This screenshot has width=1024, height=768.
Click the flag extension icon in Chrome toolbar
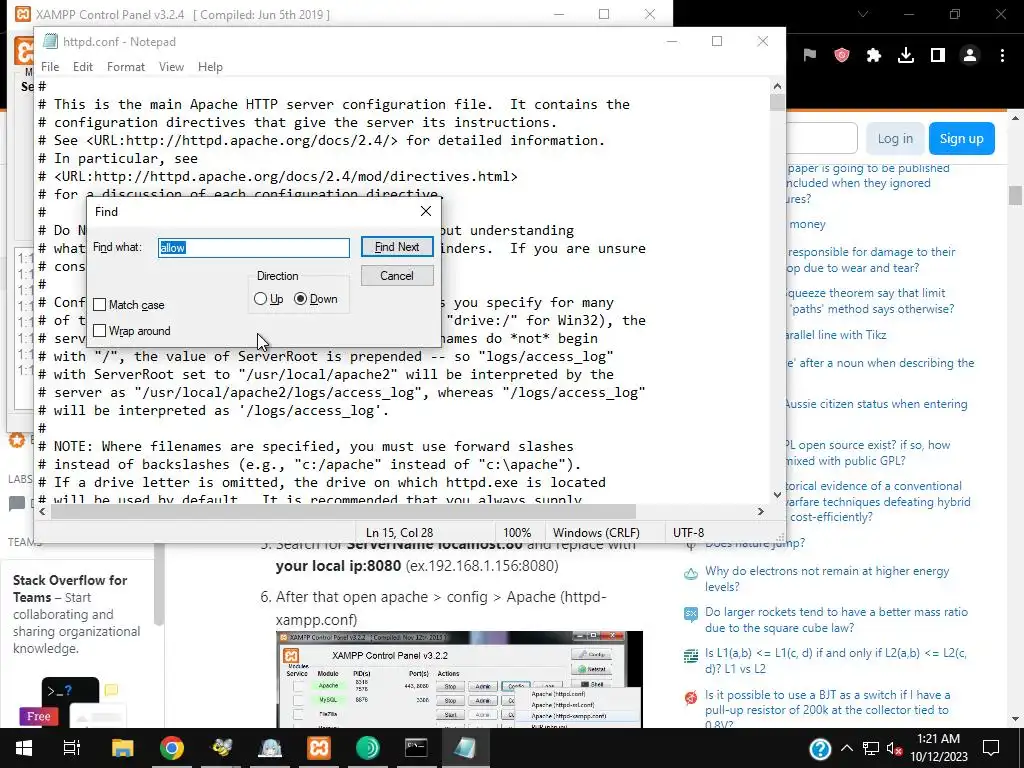[810, 56]
